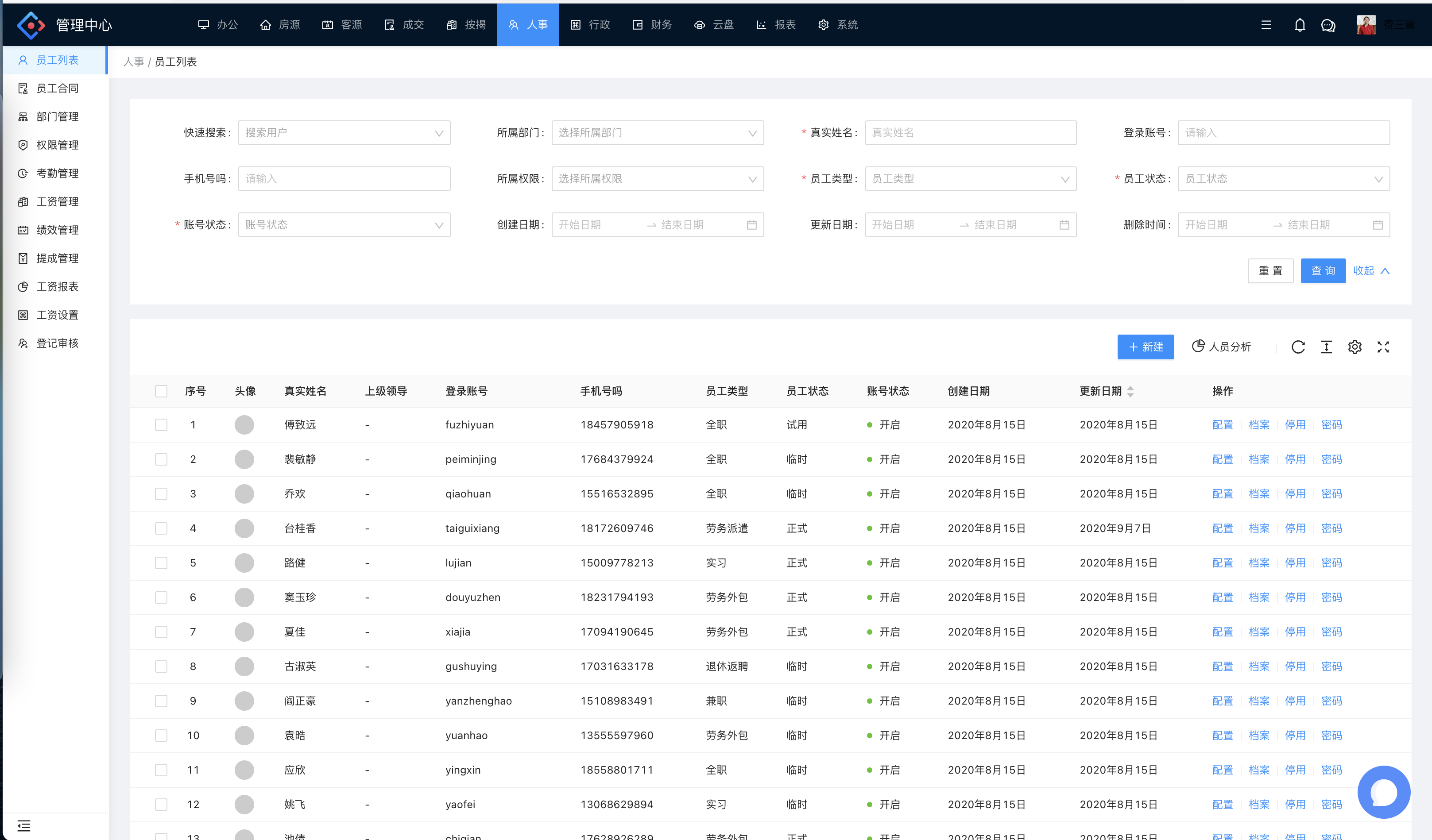This screenshot has width=1432, height=840.
Task: Click 停用 link for 裴敏静
Action: (1295, 459)
